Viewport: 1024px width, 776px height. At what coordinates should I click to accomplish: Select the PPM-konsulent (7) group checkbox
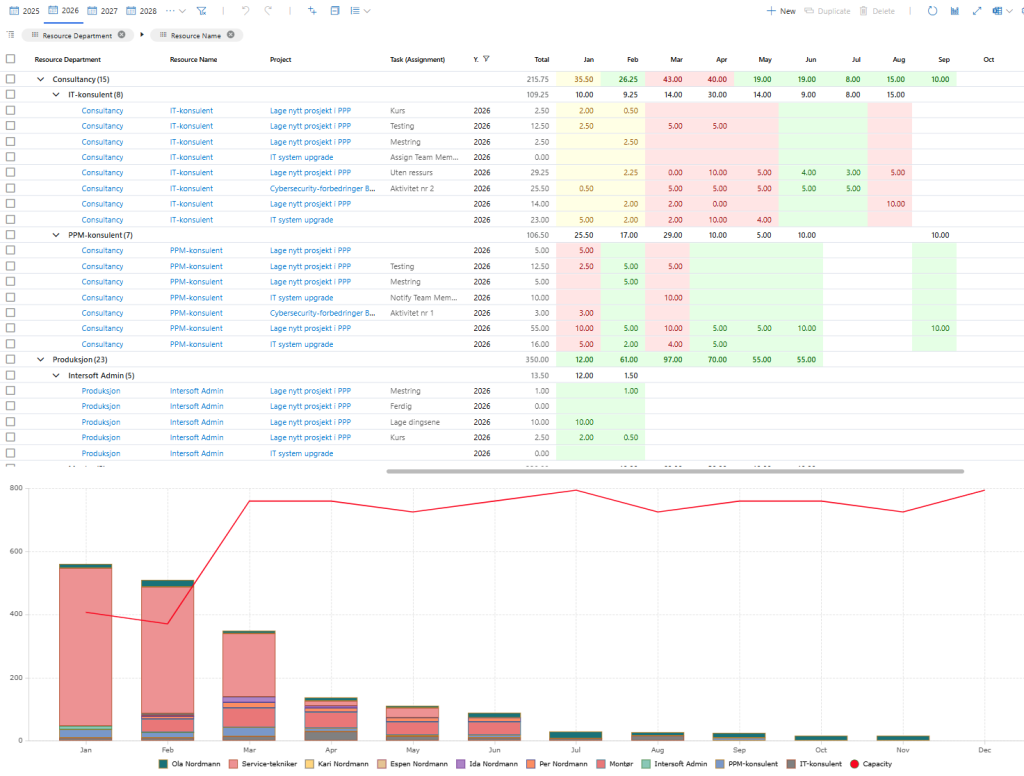(x=10, y=234)
